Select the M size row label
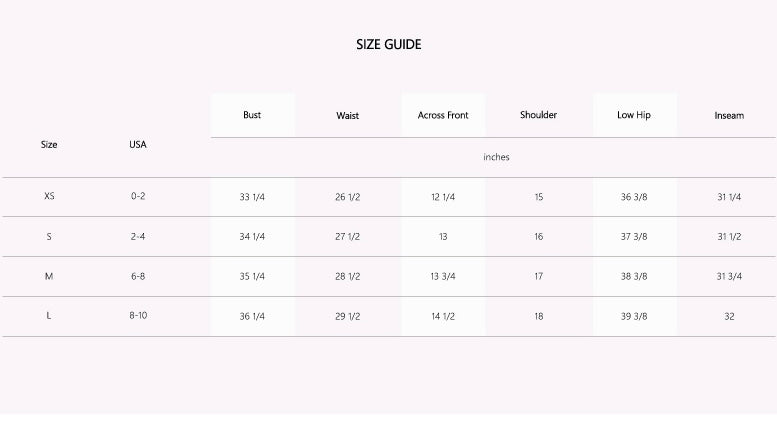This screenshot has width=777, height=423. tap(49, 276)
